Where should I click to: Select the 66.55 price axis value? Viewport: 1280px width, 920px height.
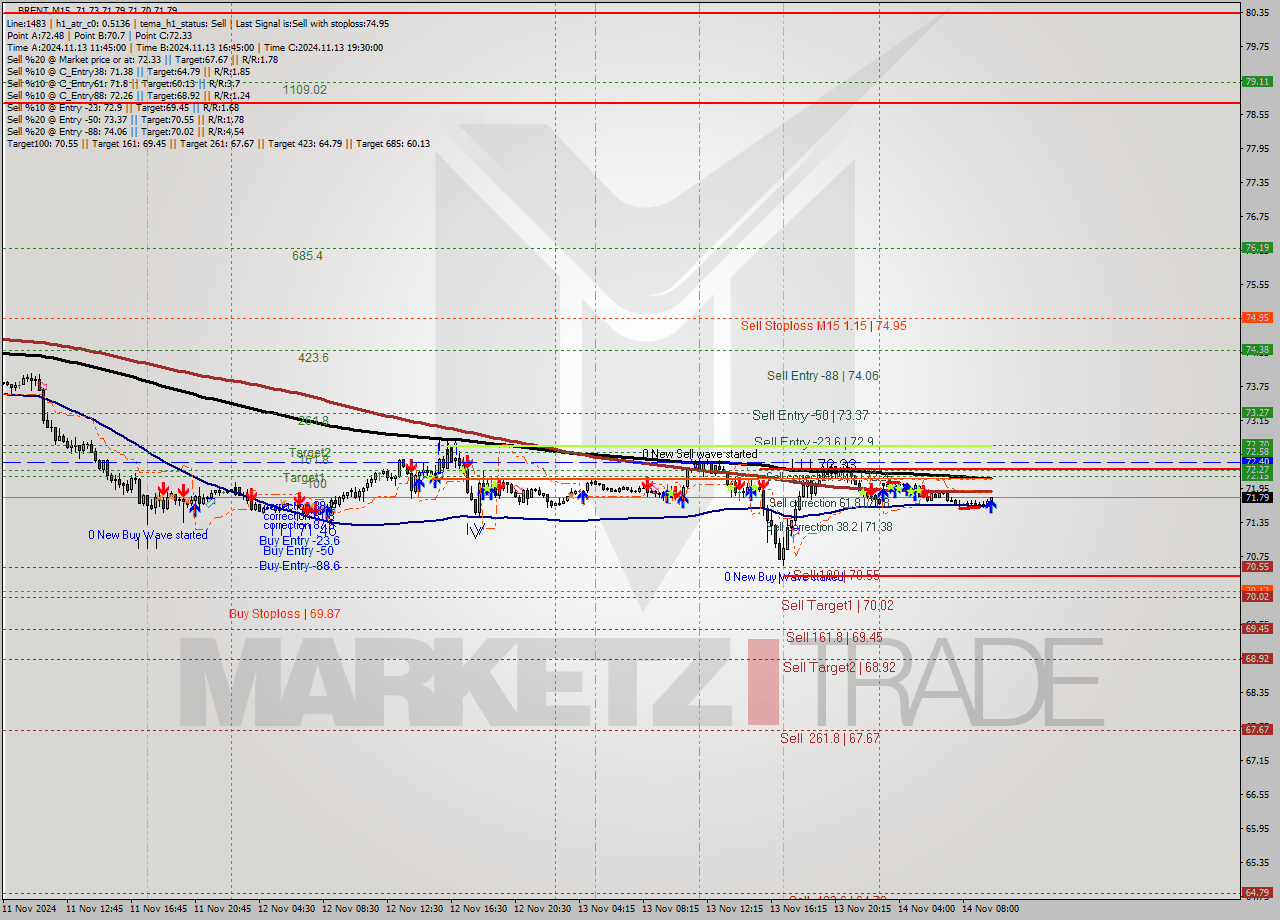click(x=1257, y=794)
